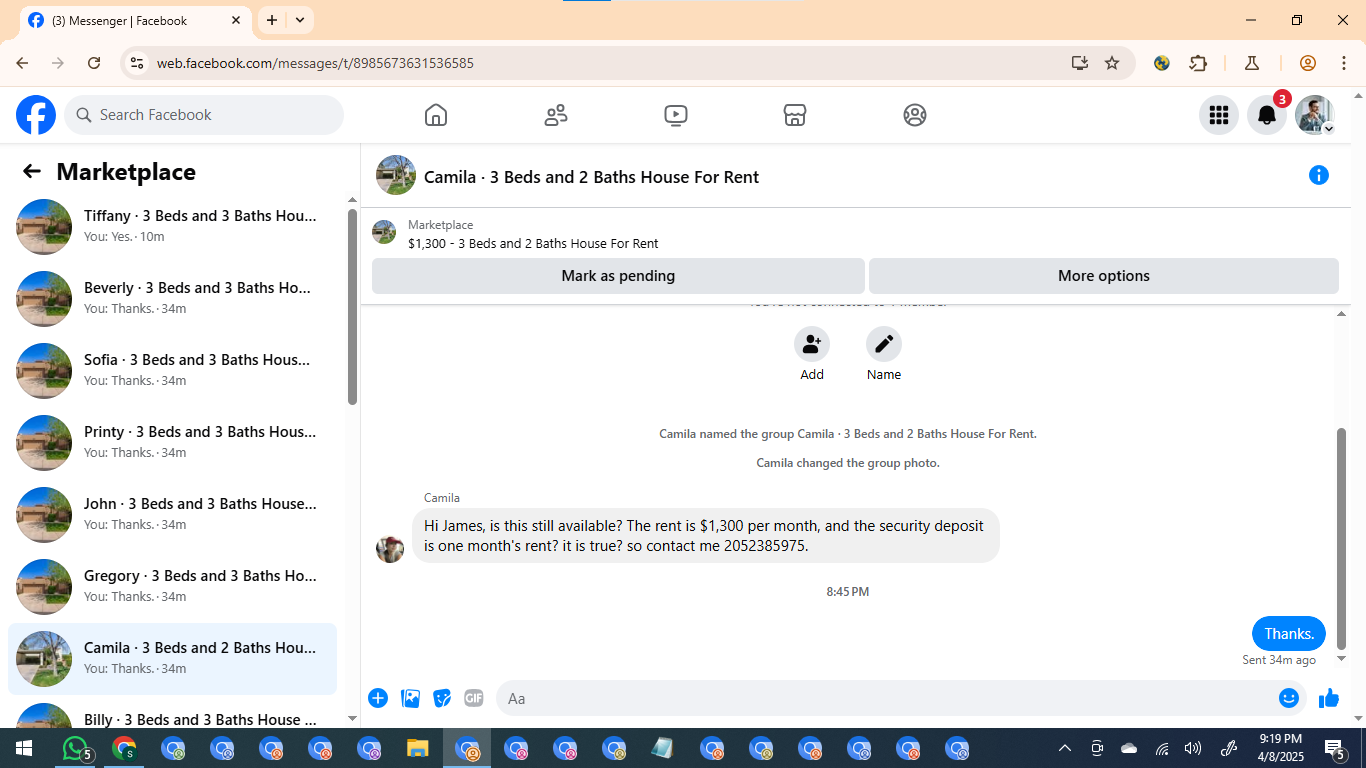Edit the group name with pencil icon
1366x768 pixels.
(884, 344)
